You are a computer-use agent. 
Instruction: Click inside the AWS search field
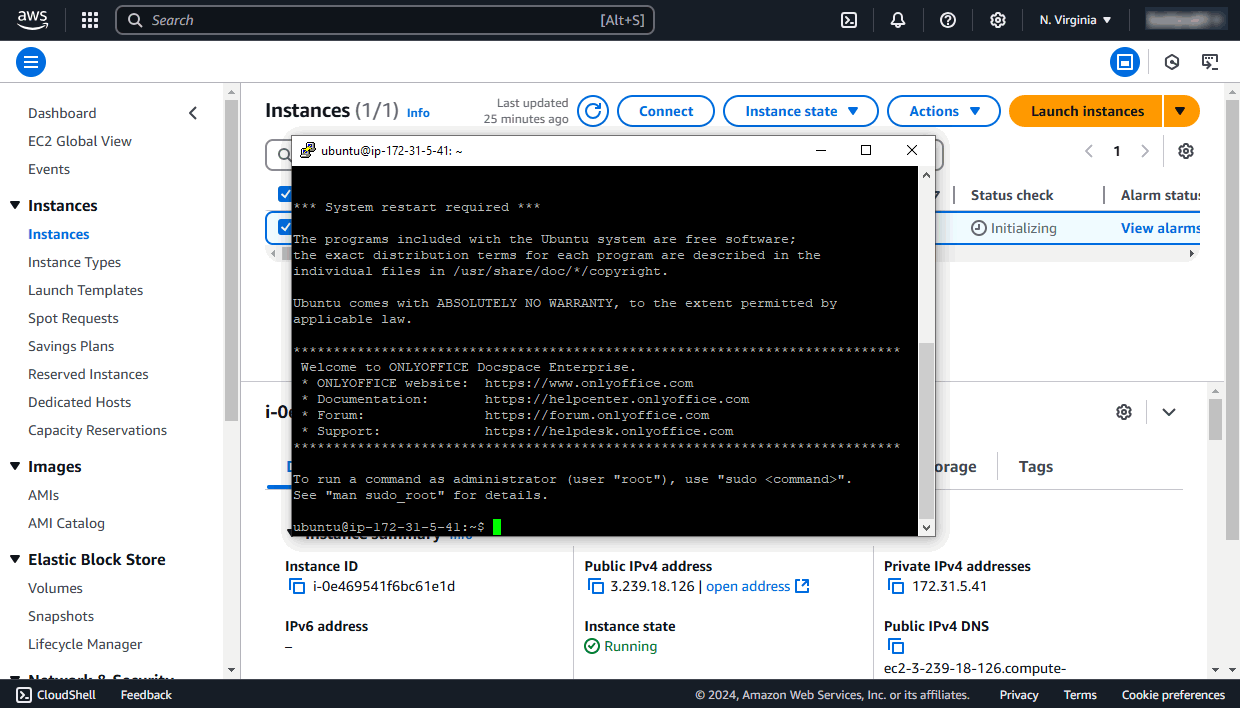(x=385, y=20)
